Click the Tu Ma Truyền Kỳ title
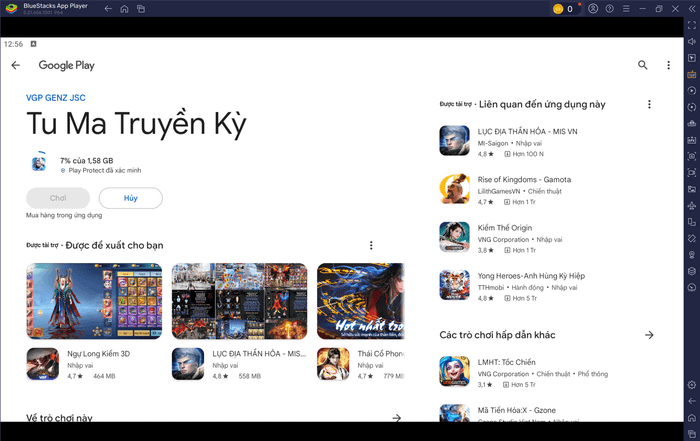The height and width of the screenshot is (441, 700). point(136,124)
